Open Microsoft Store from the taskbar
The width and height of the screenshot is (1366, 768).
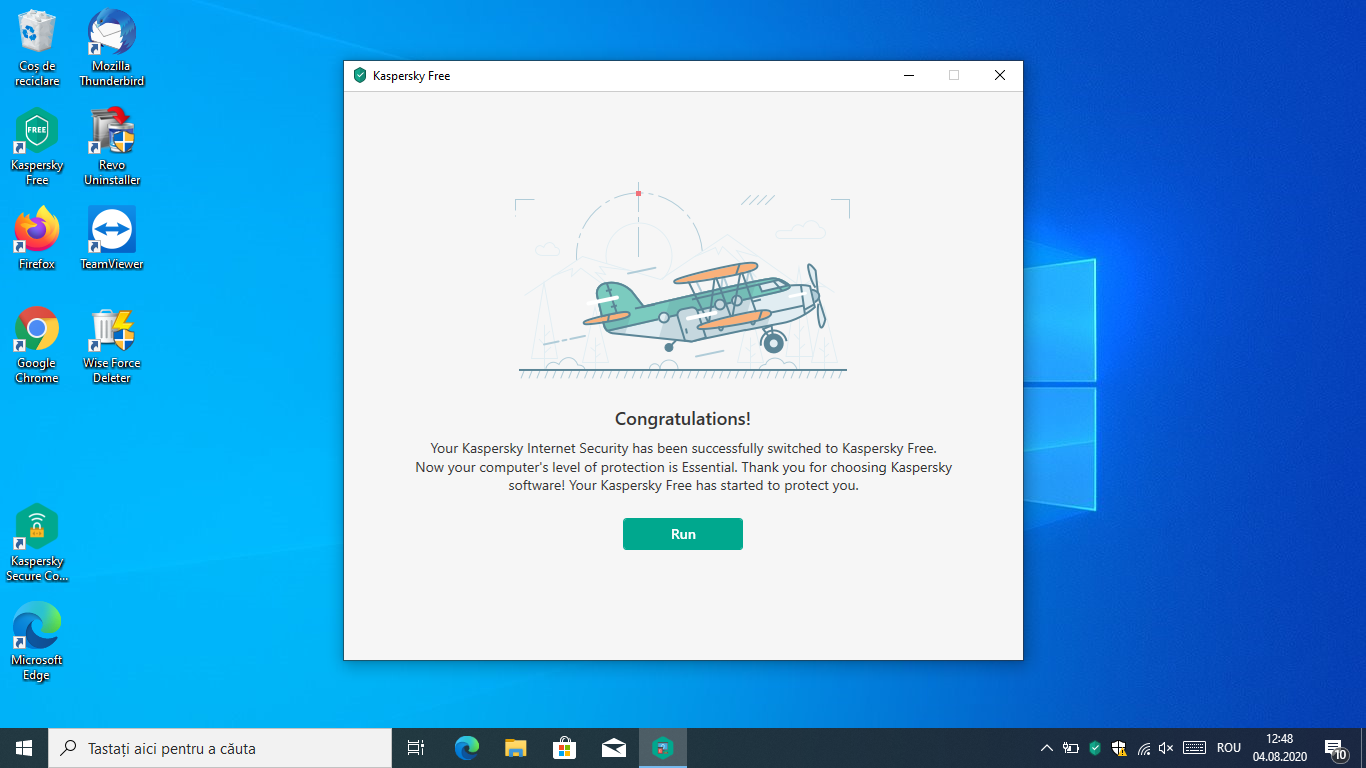point(565,748)
